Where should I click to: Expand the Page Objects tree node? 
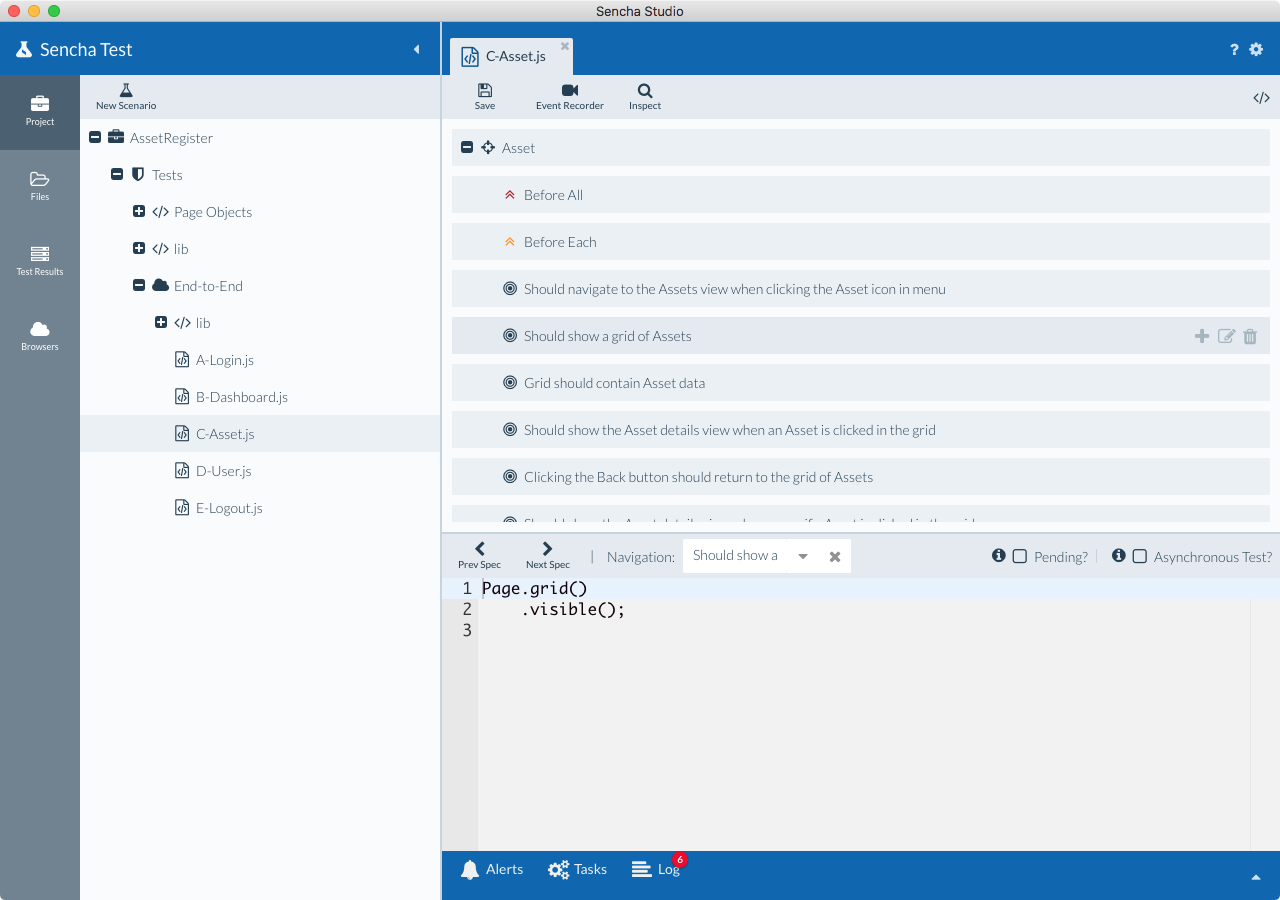pyautogui.click(x=139, y=212)
